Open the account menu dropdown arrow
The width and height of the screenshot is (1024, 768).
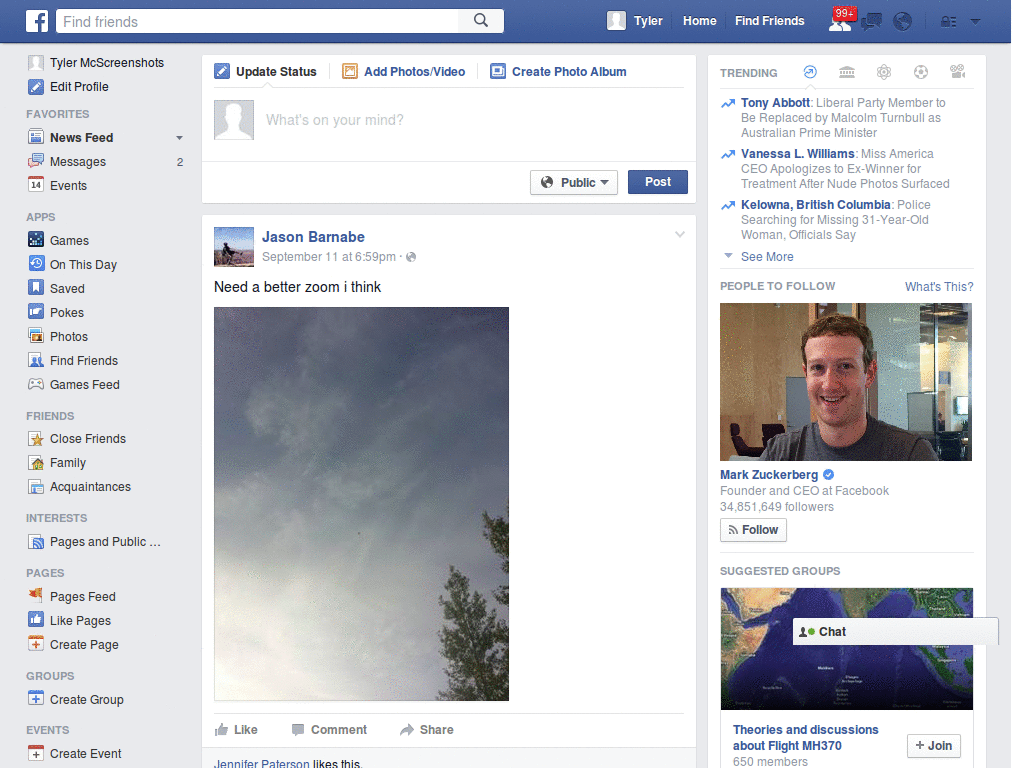[x=976, y=22]
